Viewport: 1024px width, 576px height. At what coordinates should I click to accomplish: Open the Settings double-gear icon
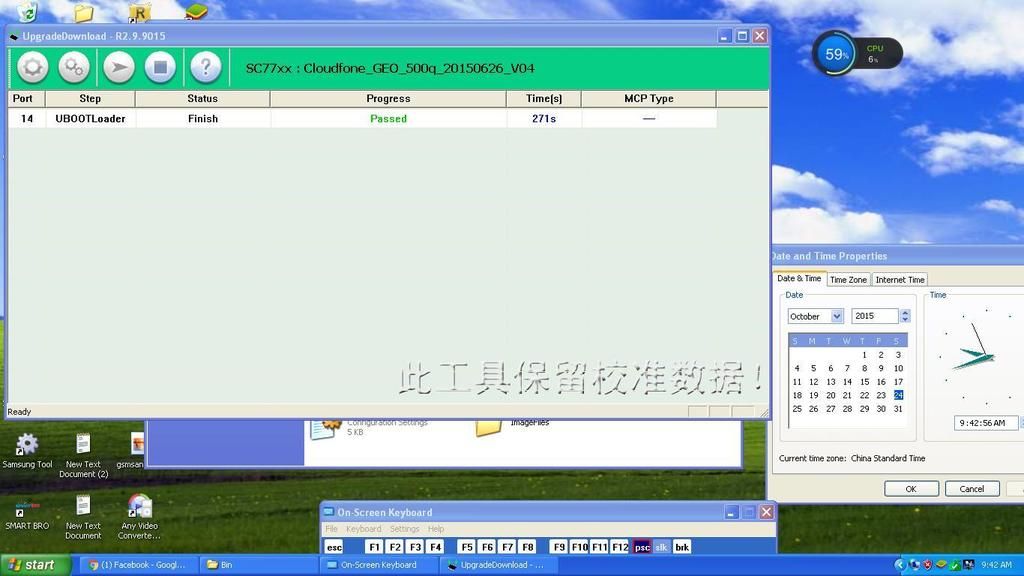coord(74,68)
